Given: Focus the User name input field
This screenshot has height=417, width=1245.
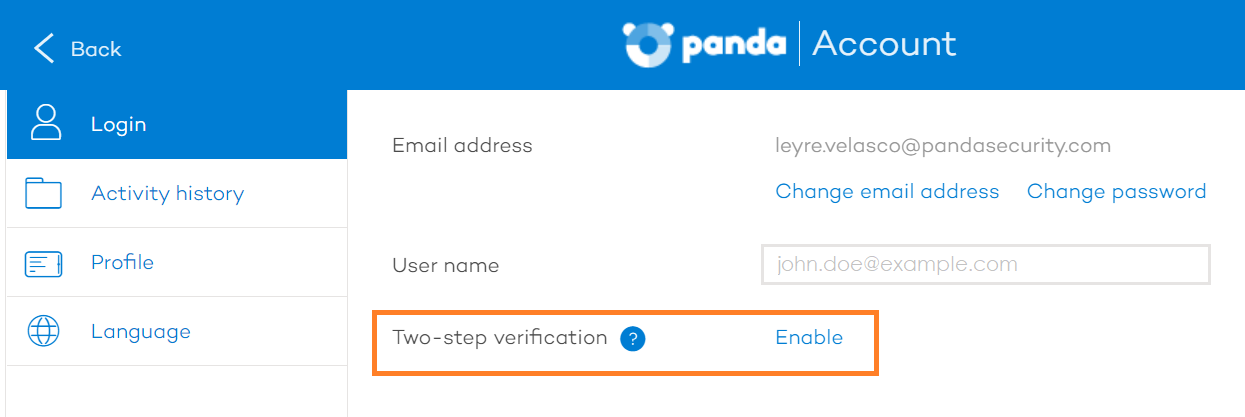Looking at the screenshot, I should [x=986, y=265].
